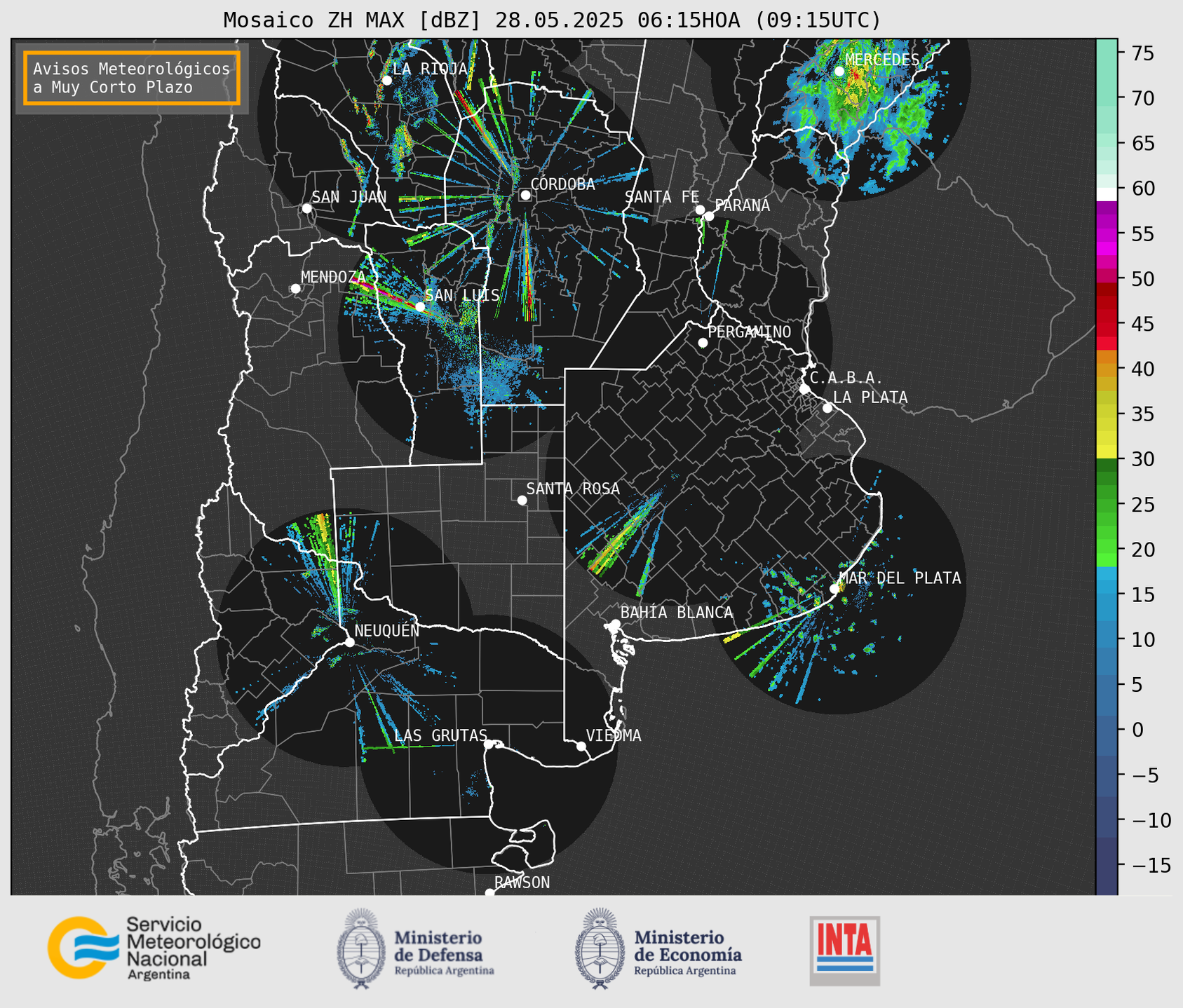Click the Mercedes city marker dot
The width and height of the screenshot is (1183, 1008).
(x=839, y=71)
